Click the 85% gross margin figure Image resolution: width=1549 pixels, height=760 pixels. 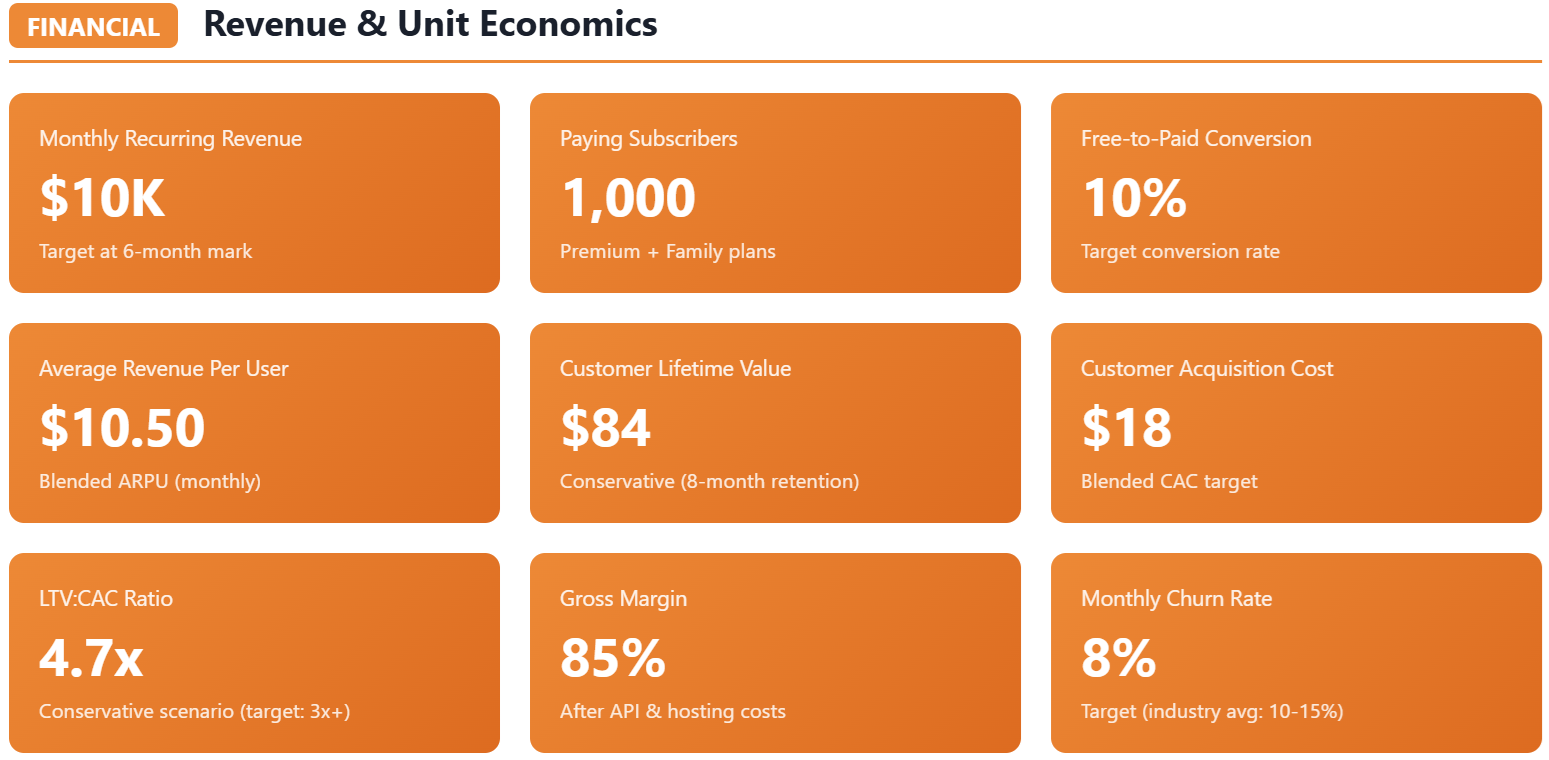click(612, 657)
